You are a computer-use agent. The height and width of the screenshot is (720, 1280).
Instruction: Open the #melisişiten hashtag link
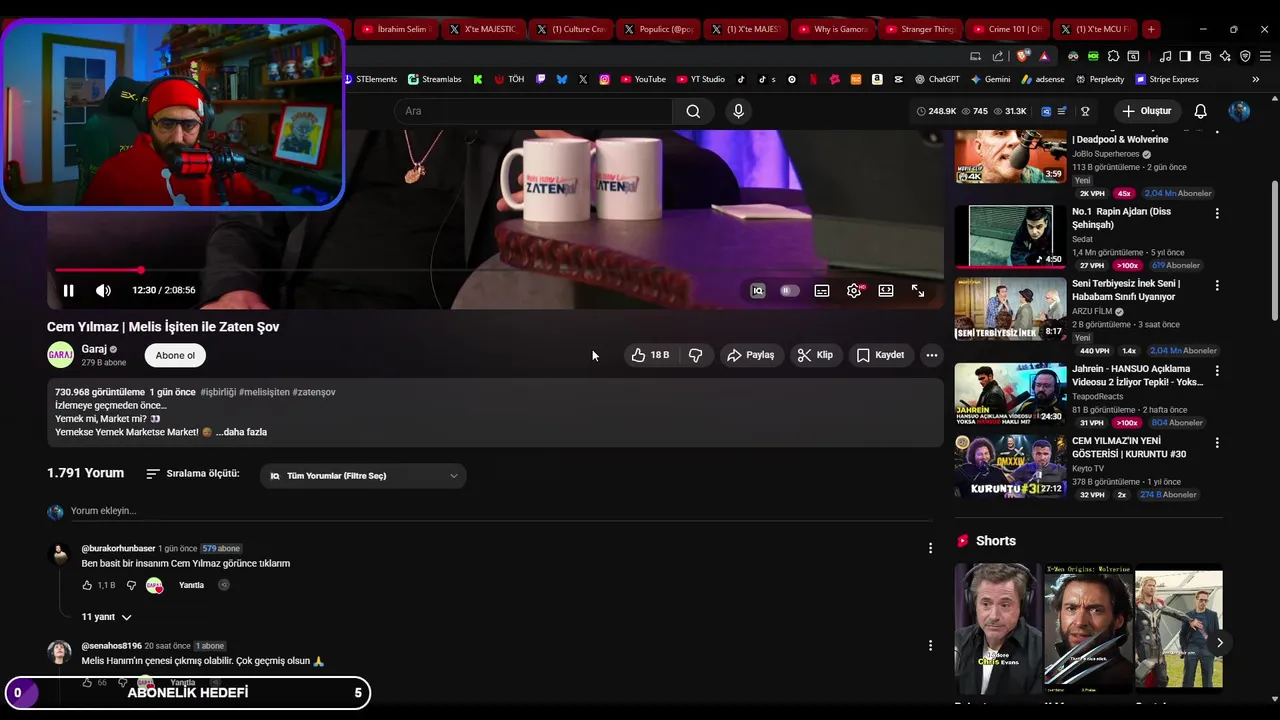click(x=264, y=392)
